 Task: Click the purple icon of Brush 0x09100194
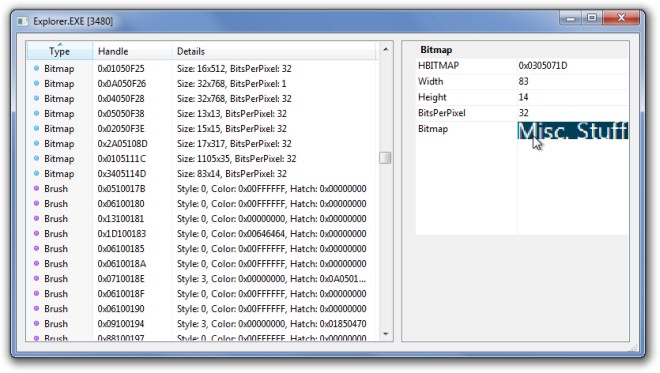coord(36,323)
